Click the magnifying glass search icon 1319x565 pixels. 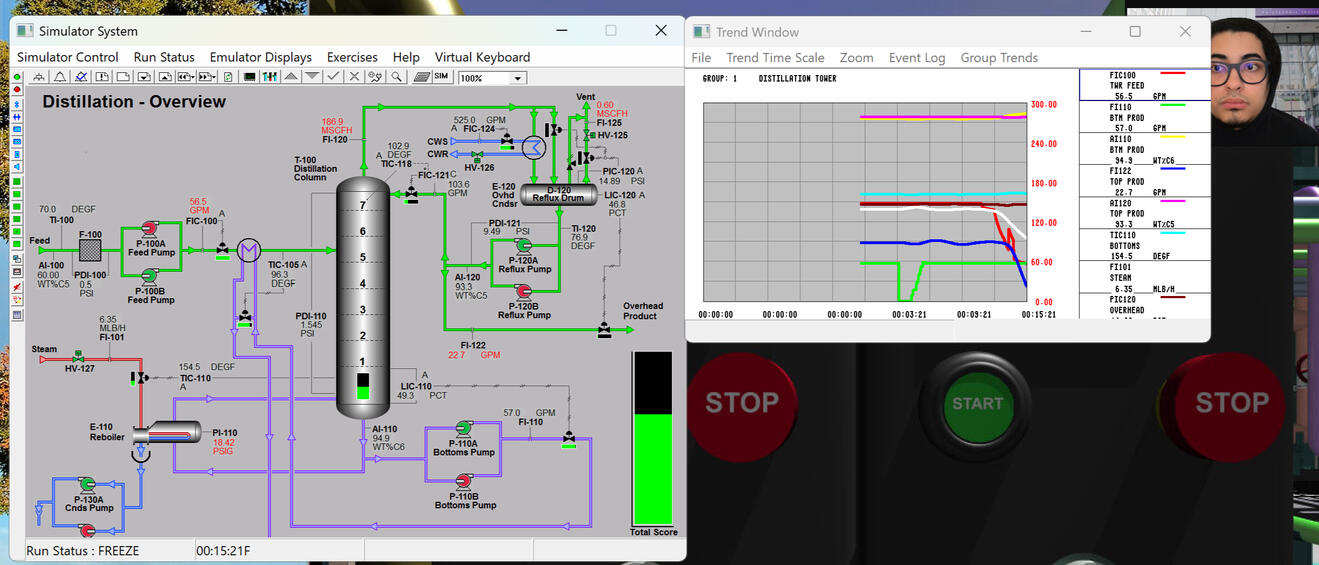click(x=397, y=77)
